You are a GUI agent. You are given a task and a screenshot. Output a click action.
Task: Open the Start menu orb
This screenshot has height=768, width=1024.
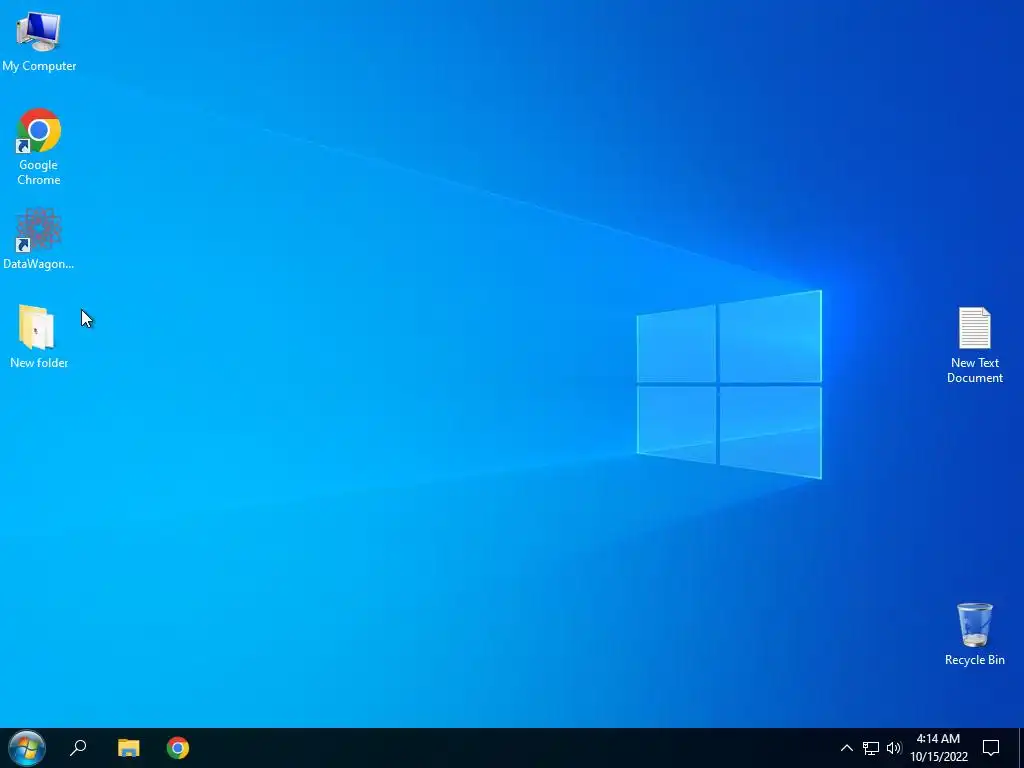point(27,748)
